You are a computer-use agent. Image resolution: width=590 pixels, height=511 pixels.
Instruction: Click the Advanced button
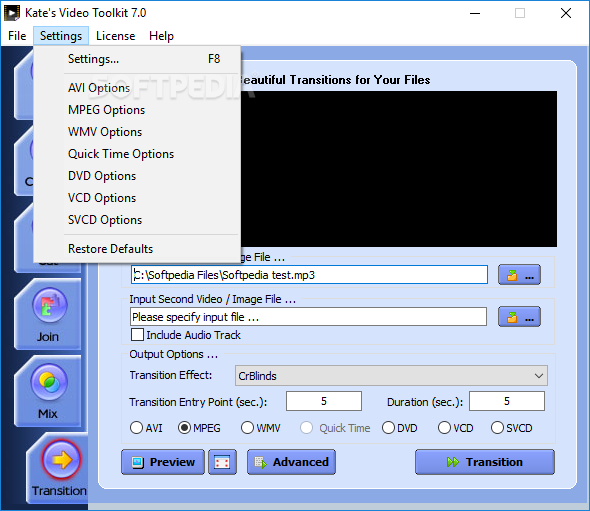pos(291,462)
